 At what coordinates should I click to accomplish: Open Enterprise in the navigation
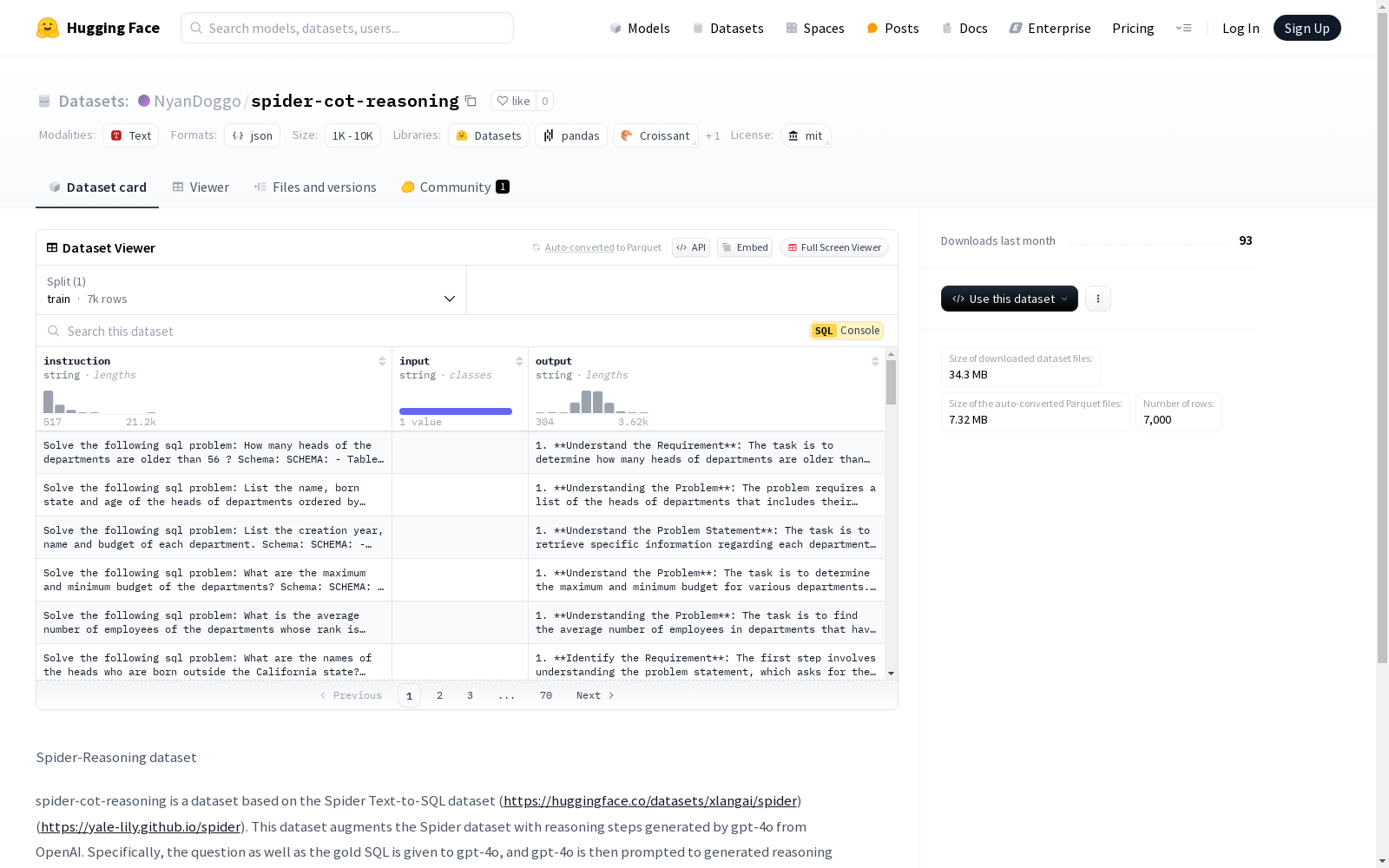pos(1050,28)
